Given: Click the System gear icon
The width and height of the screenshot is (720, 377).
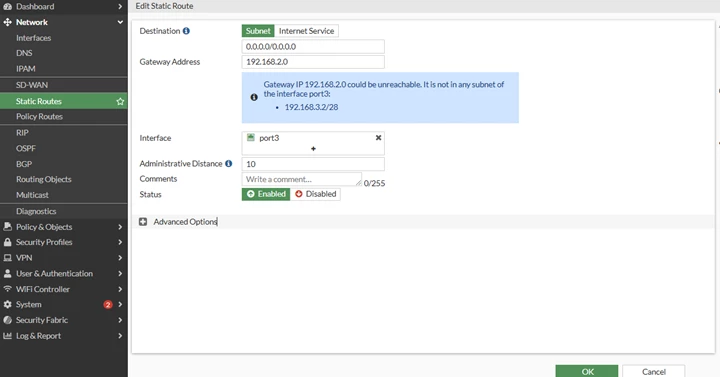Looking at the screenshot, I should click(x=7, y=304).
